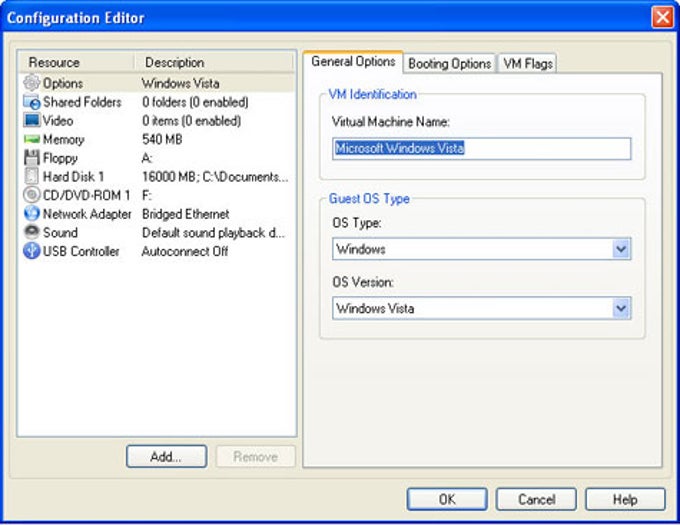Screen dimensions: 680x525
Task: Select the Options resource row label
Action: (63, 83)
